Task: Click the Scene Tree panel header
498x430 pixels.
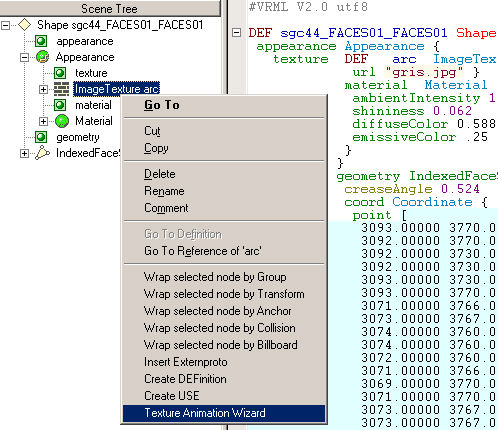Action: coord(110,8)
